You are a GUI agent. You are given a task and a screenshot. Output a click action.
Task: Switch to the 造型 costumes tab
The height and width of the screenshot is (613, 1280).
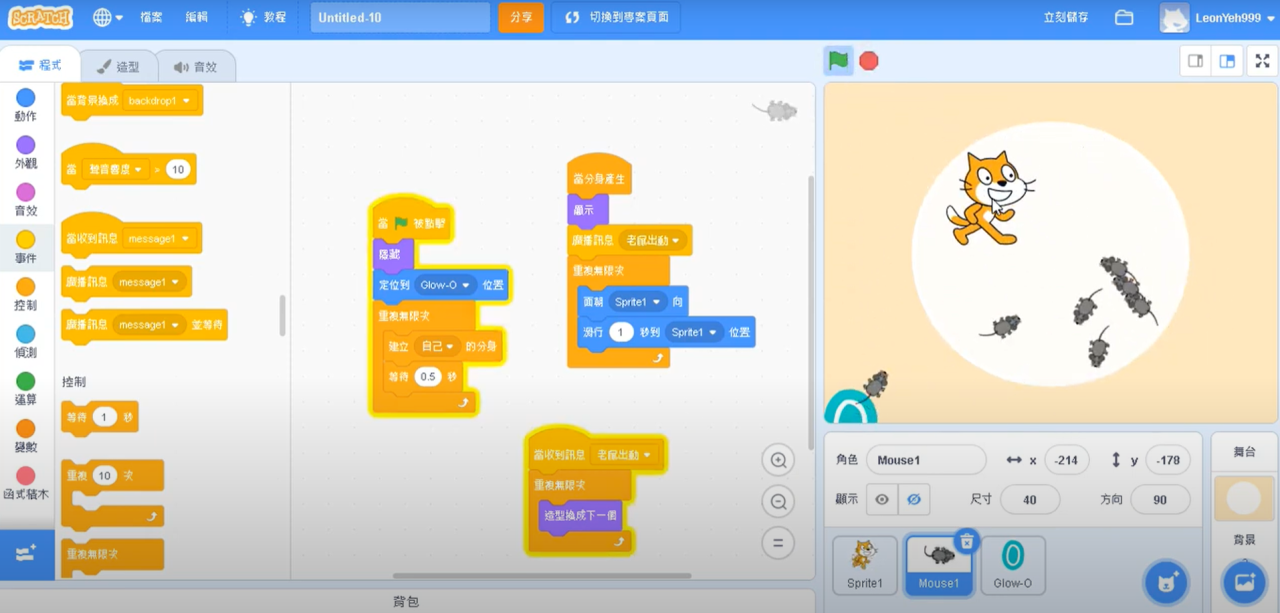click(x=118, y=67)
